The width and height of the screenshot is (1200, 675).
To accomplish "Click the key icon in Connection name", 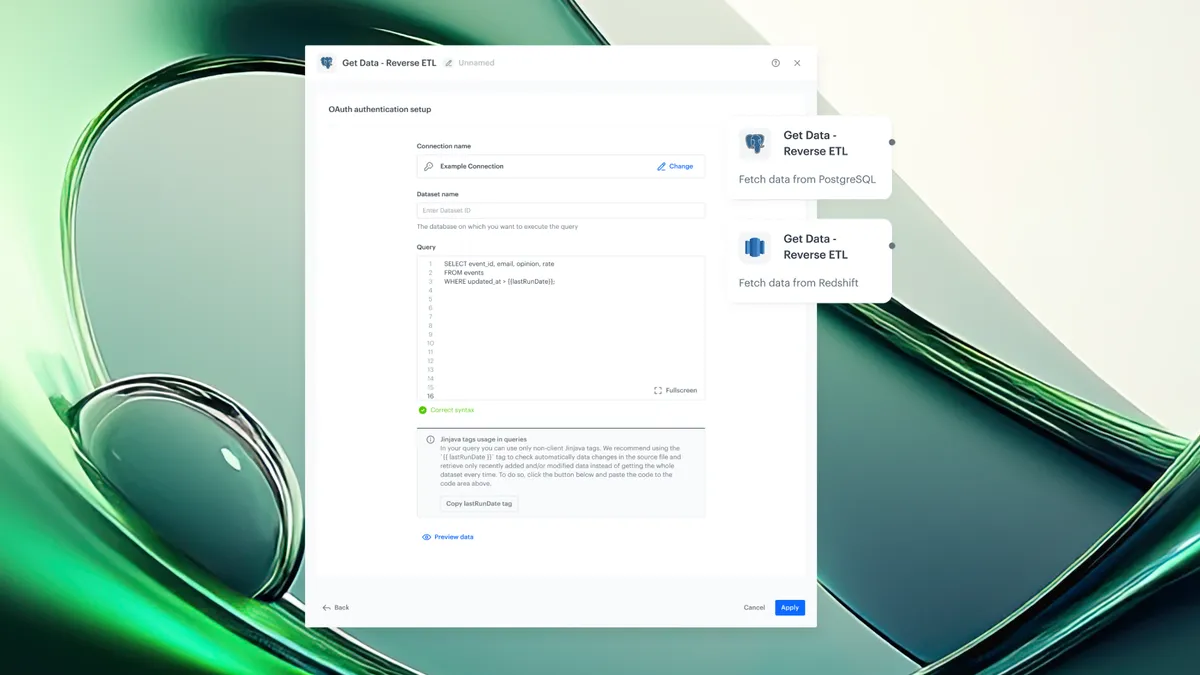I will (x=429, y=167).
